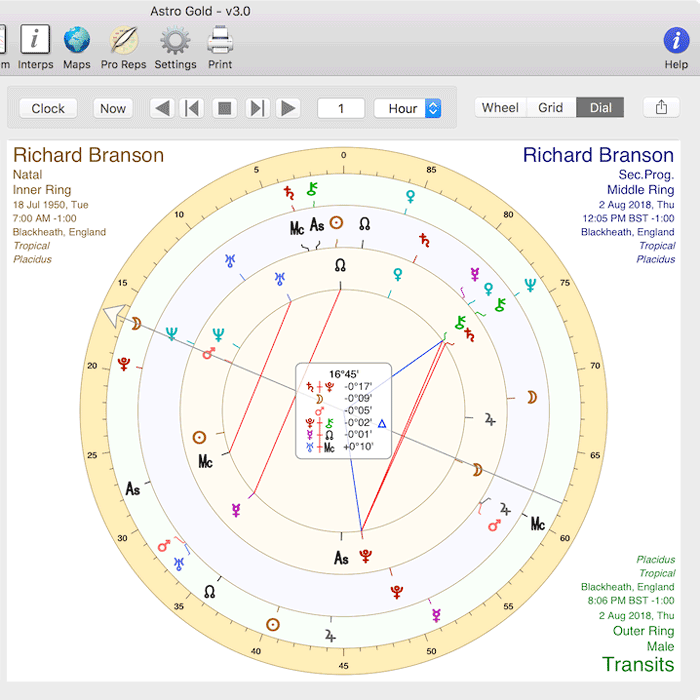Select the transiting Sun glyph in outer ring
This screenshot has height=700, width=700.
click(273, 624)
